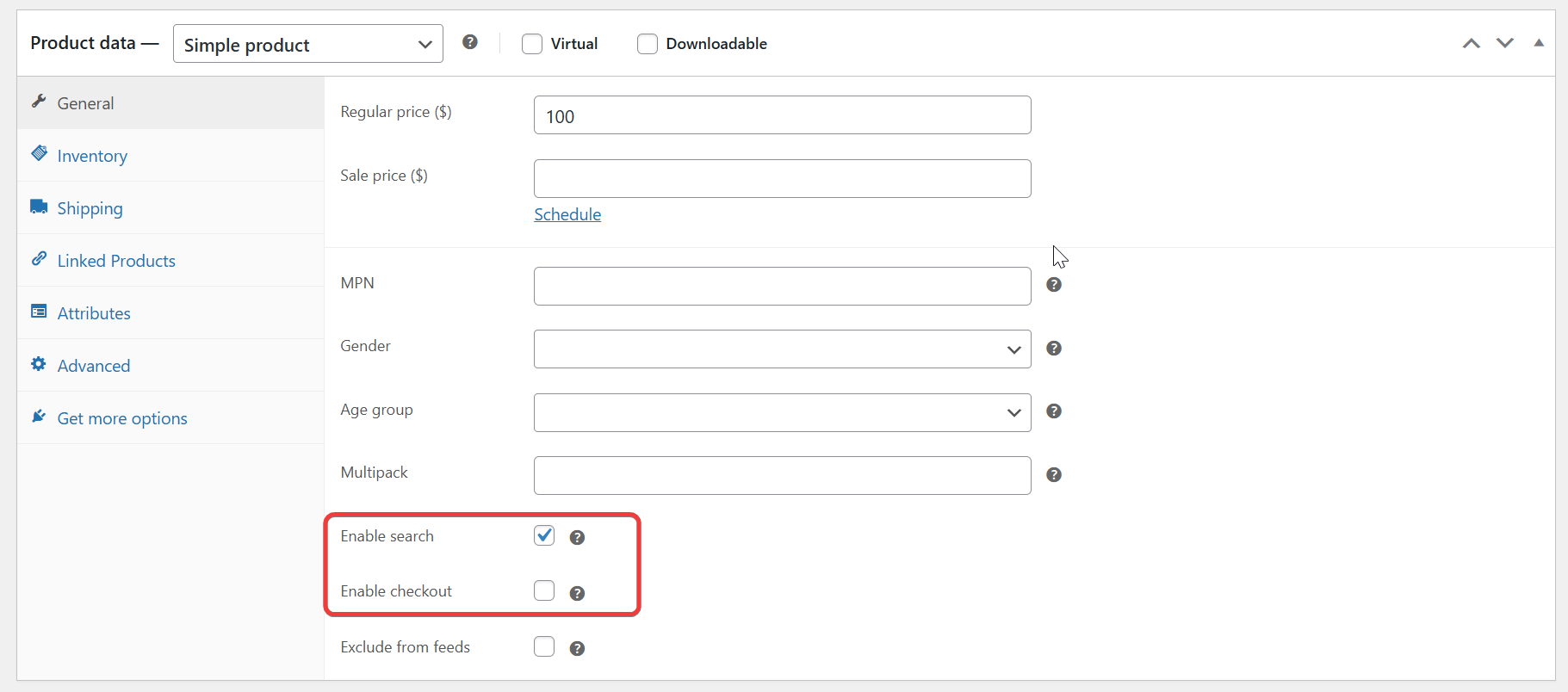Open the Simple product type dropdown
Screen dimensions: 1568x692
tap(307, 44)
